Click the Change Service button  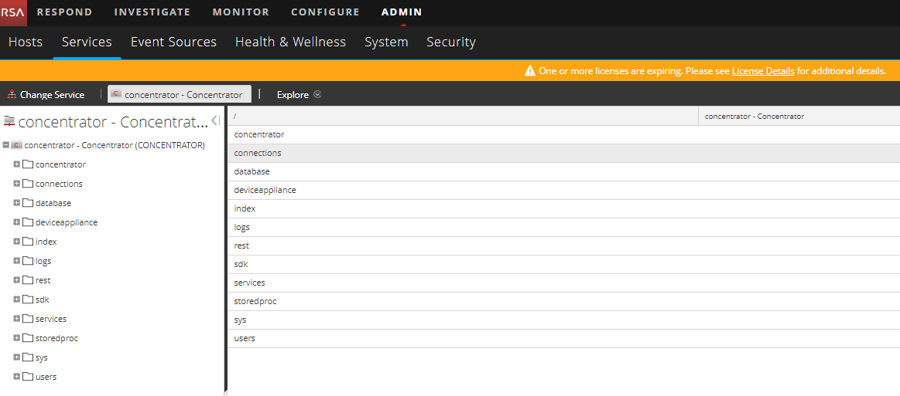click(x=46, y=95)
